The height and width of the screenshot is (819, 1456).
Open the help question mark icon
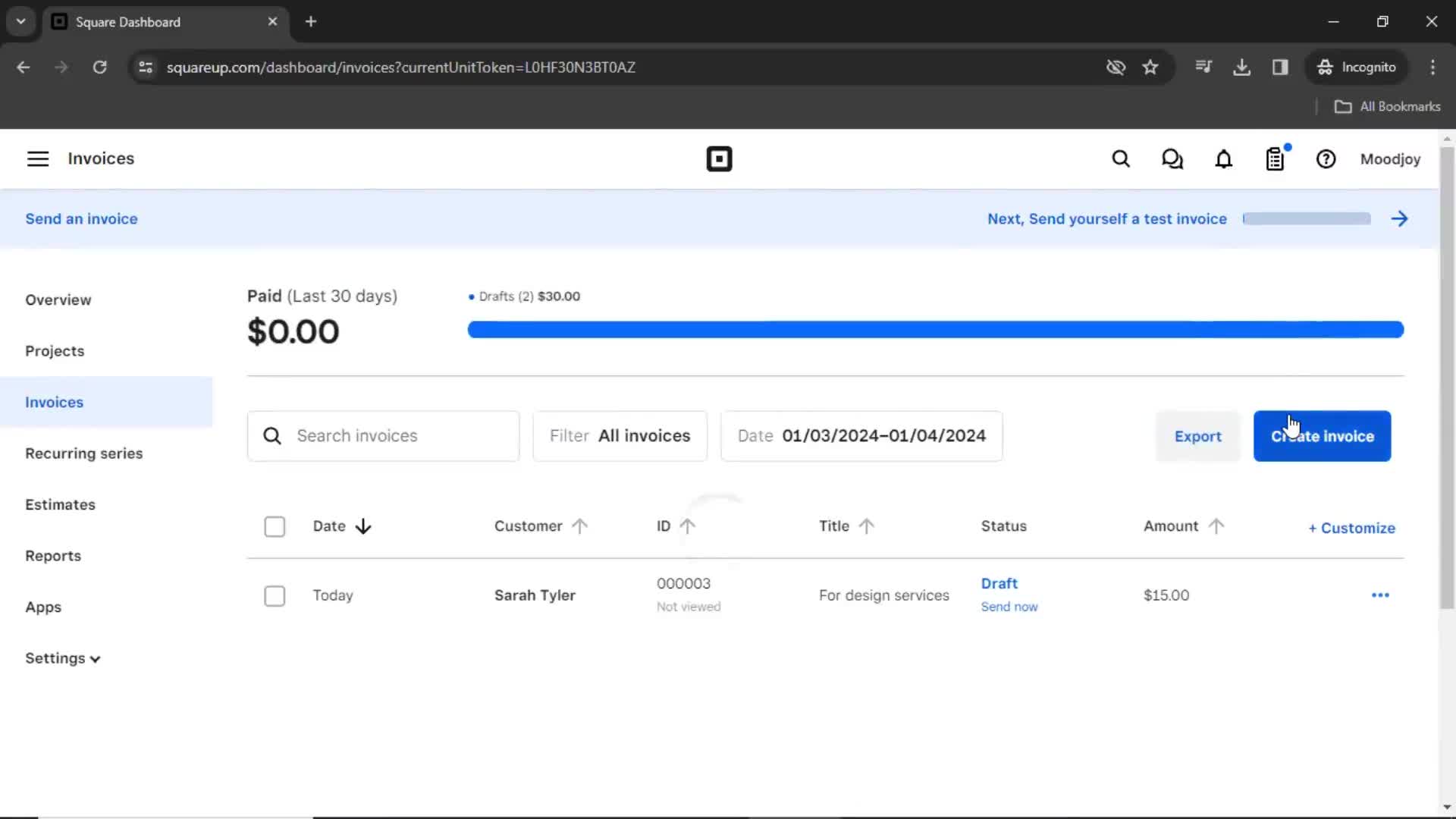(1326, 159)
